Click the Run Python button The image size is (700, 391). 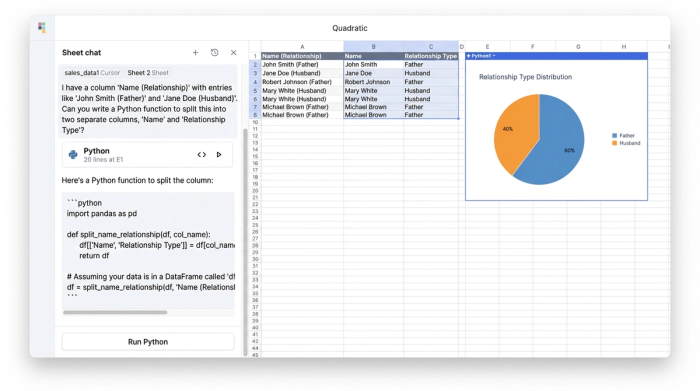point(148,342)
